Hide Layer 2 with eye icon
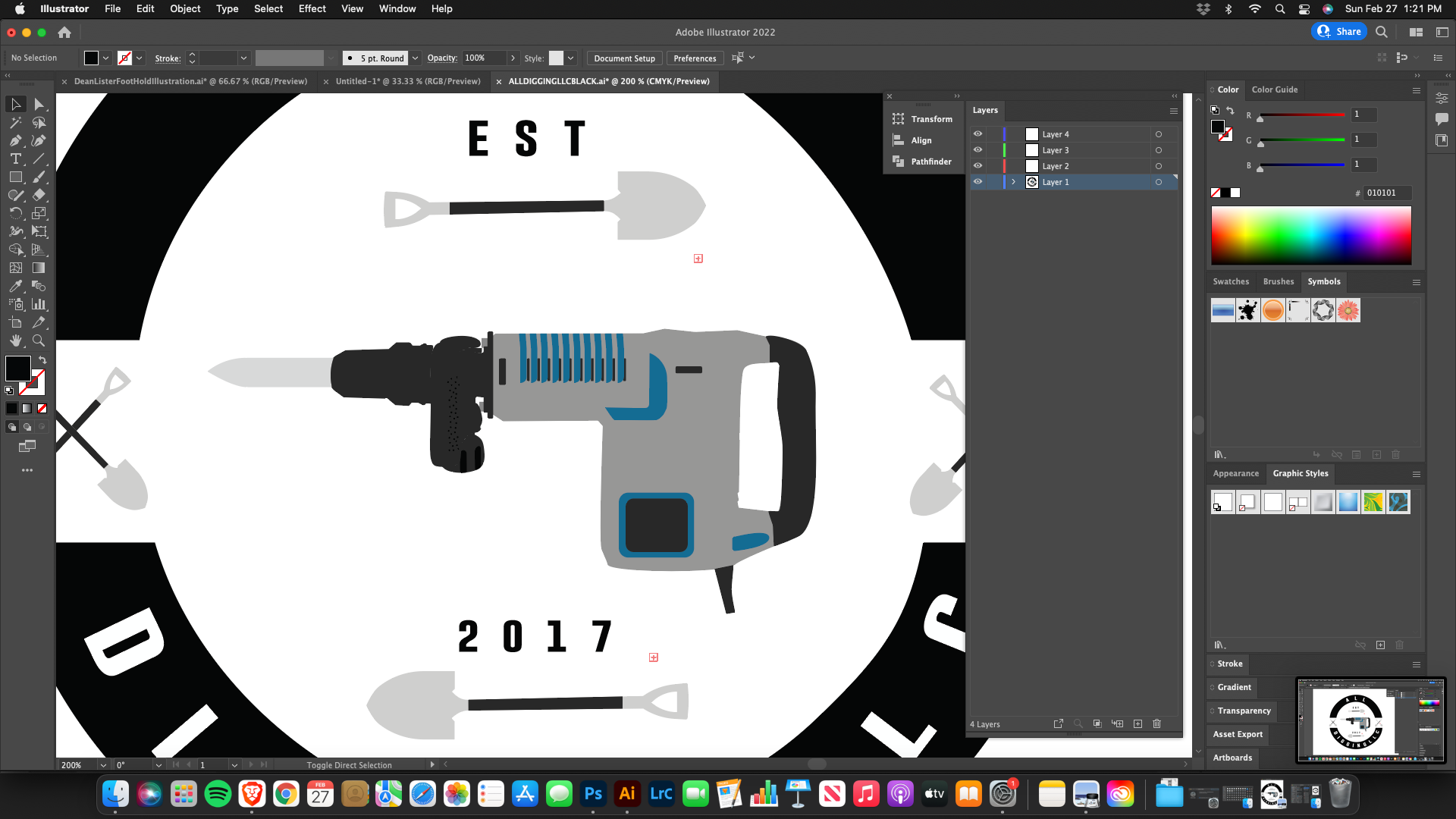Image resolution: width=1456 pixels, height=819 pixels. pos(977,166)
